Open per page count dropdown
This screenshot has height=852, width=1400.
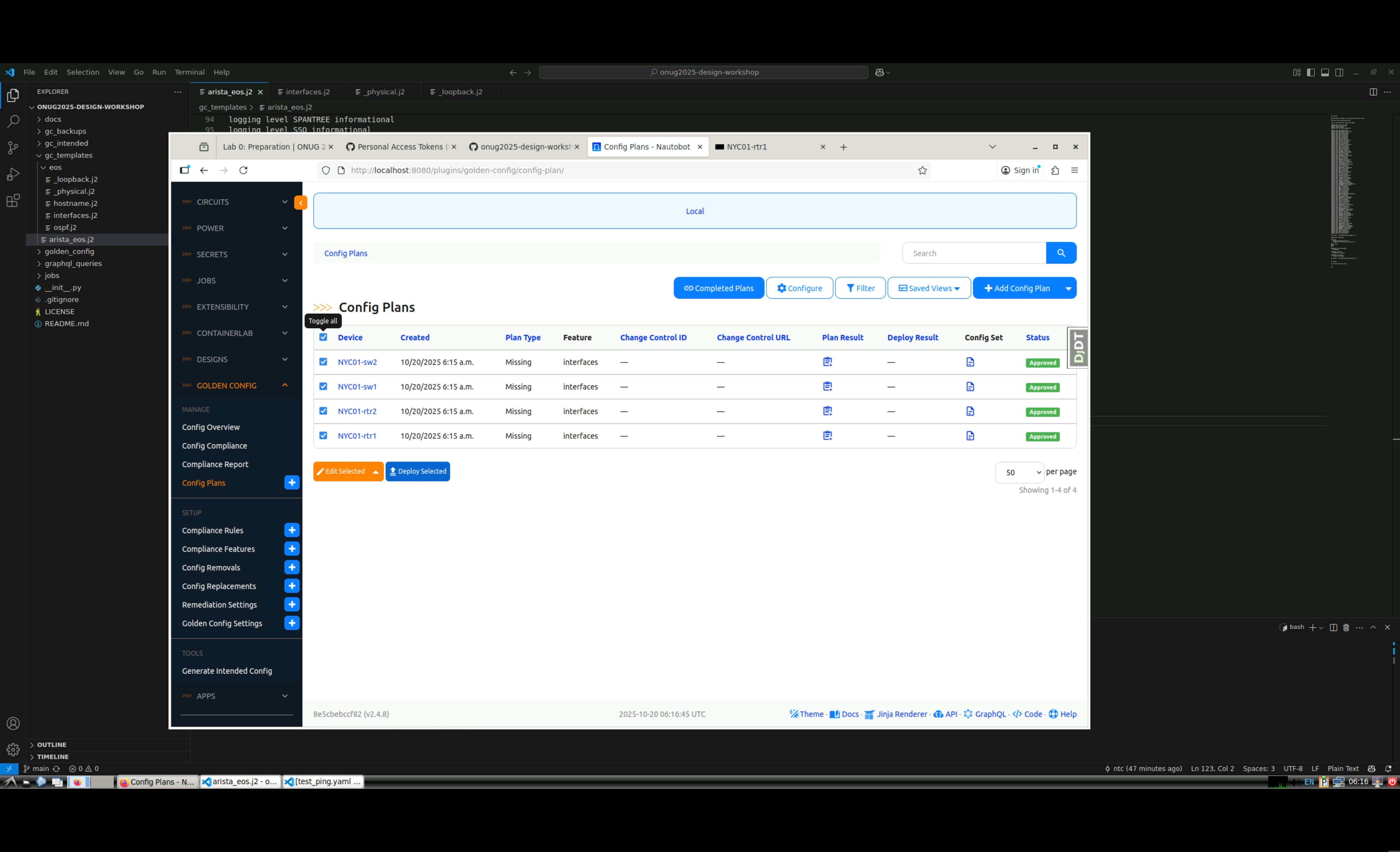(x=1019, y=473)
